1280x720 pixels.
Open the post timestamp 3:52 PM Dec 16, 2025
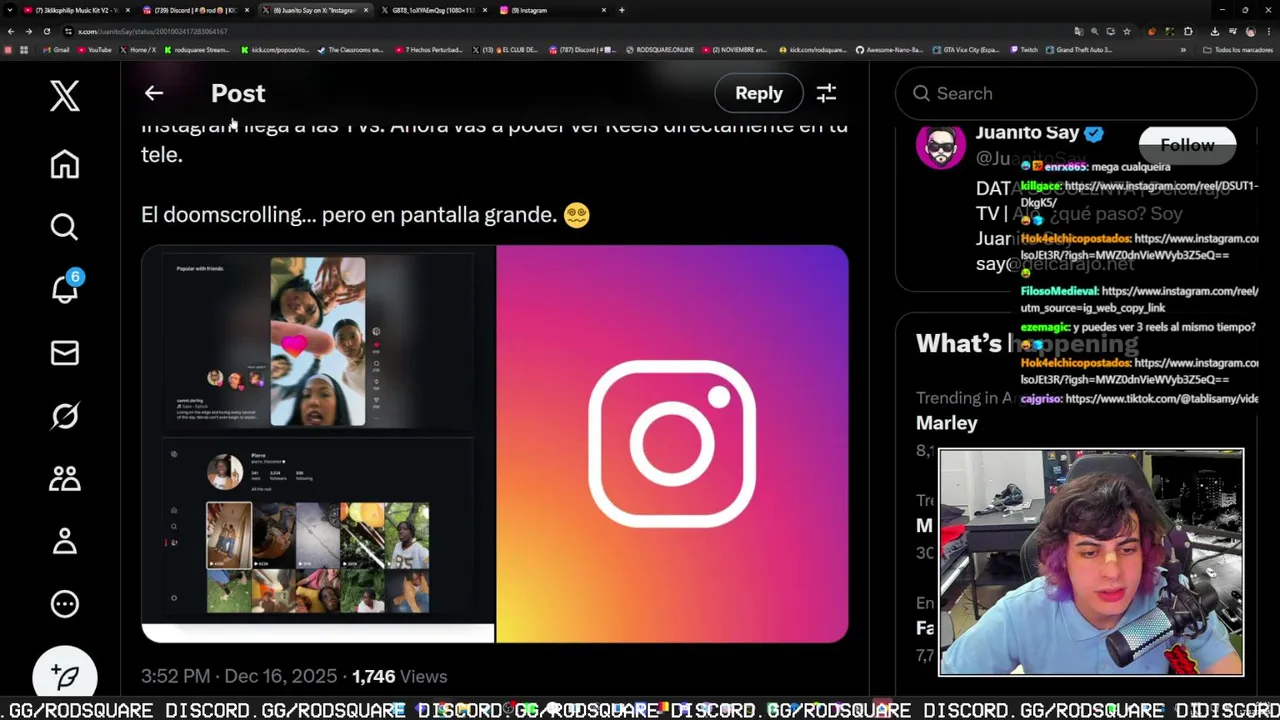(240, 676)
